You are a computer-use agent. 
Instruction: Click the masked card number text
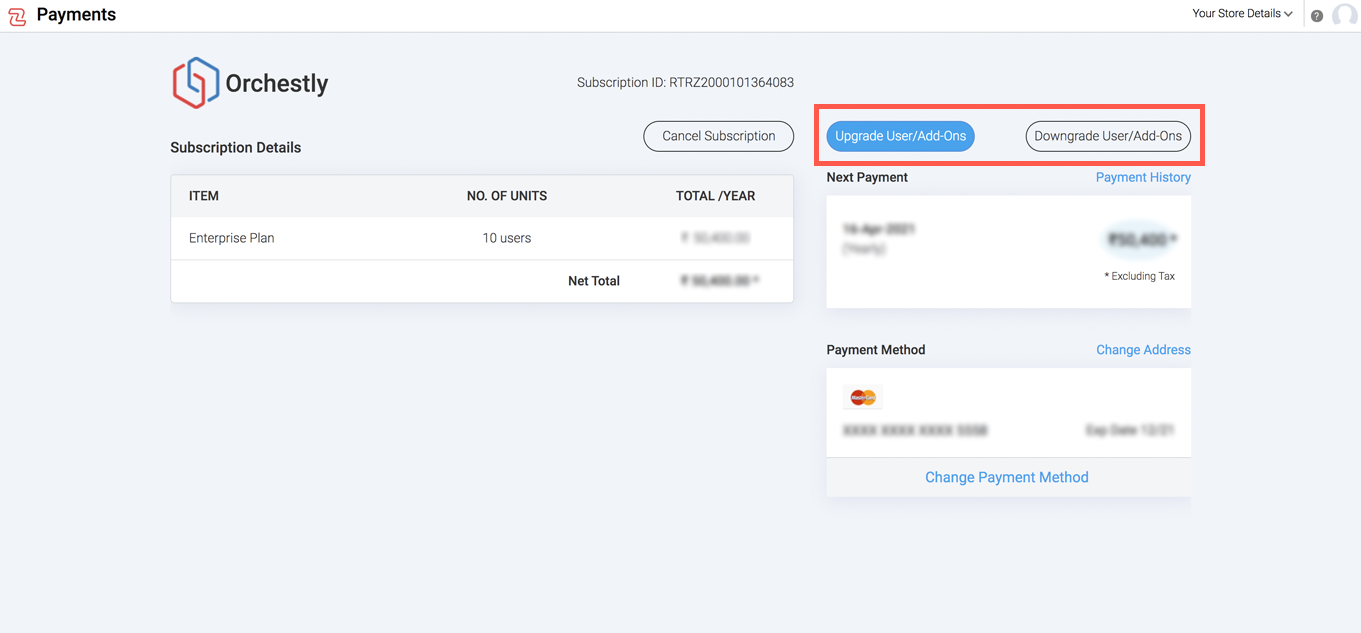(x=915, y=431)
